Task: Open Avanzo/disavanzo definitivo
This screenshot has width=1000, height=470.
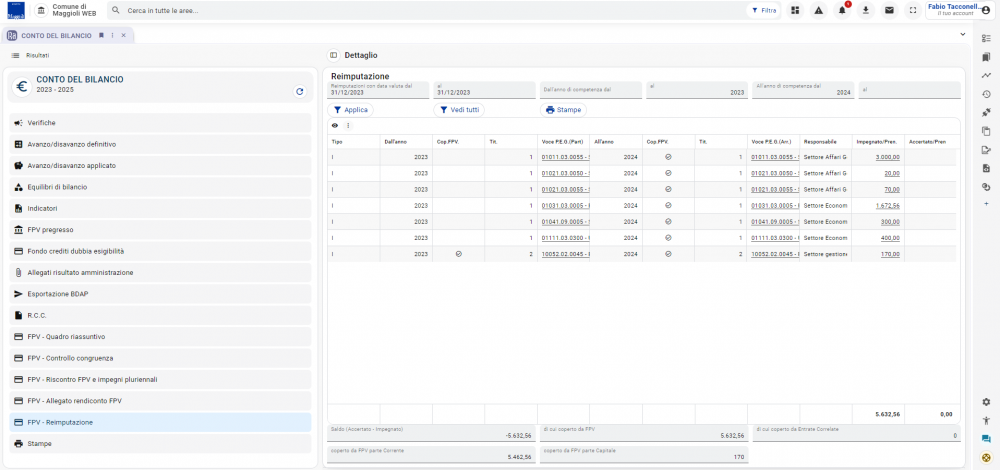Action: 160,144
